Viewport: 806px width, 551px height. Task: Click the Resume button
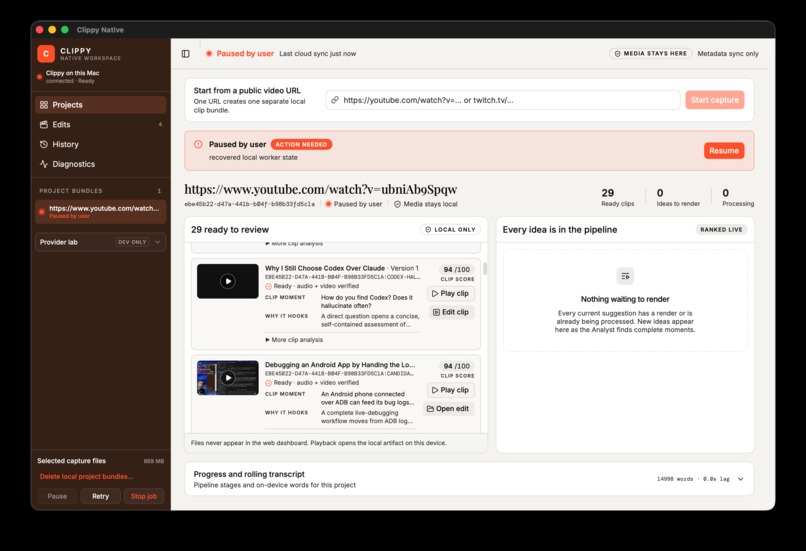point(724,151)
